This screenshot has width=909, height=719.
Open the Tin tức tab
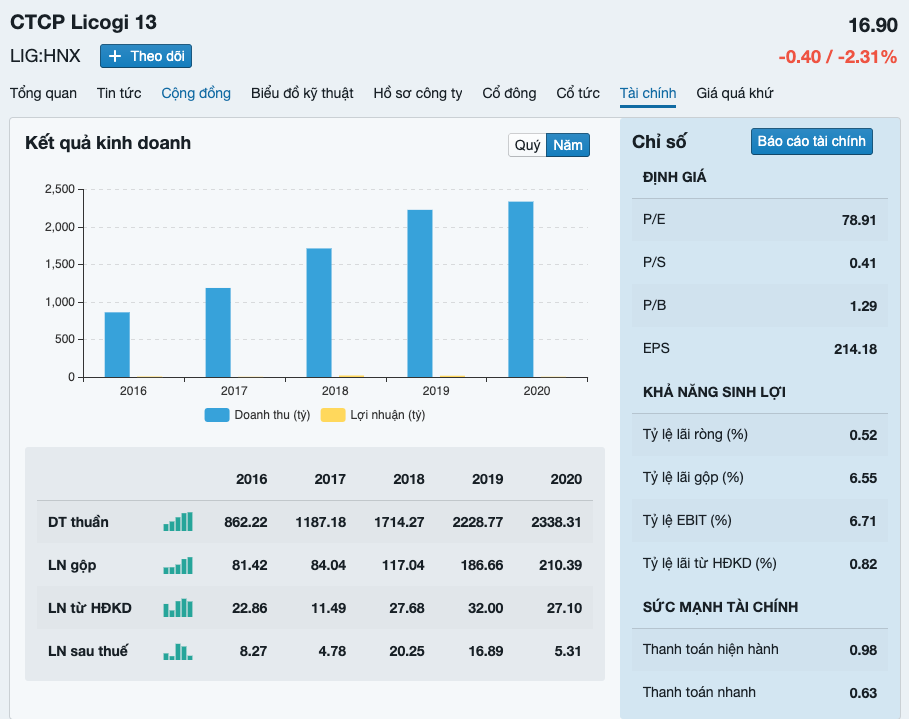coord(119,93)
